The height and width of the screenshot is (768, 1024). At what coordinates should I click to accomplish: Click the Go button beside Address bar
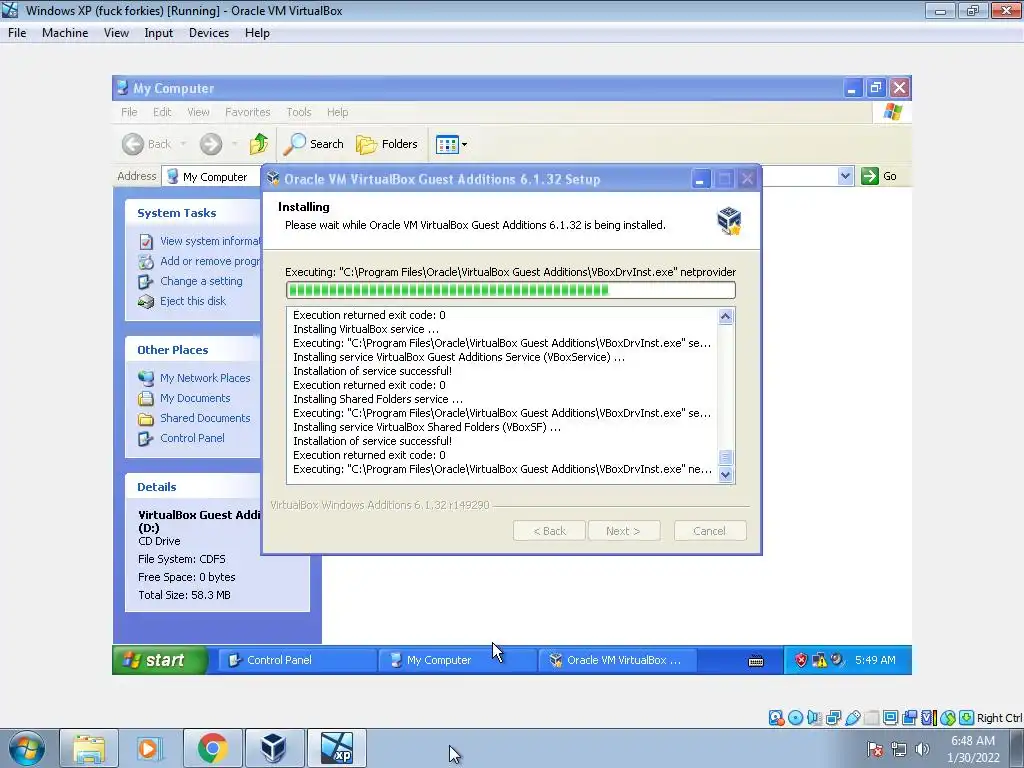879,176
